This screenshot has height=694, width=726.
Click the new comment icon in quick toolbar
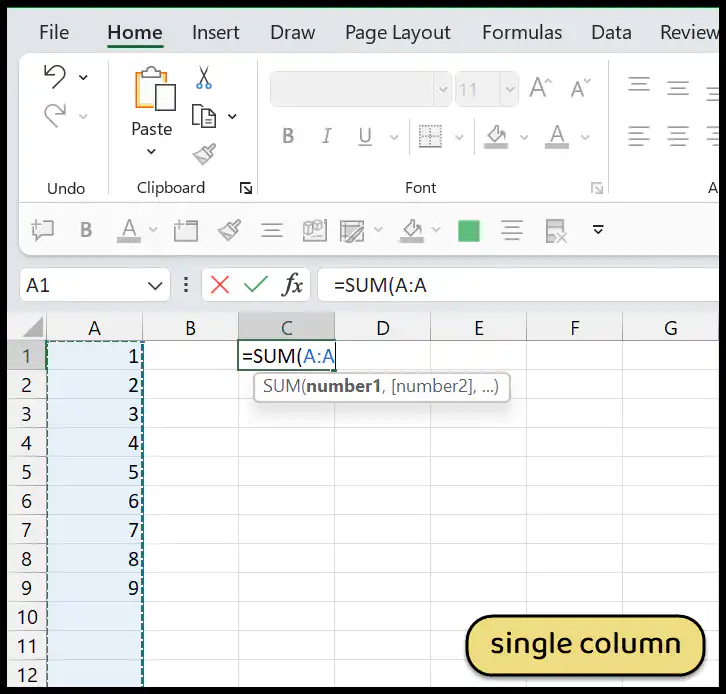43,230
